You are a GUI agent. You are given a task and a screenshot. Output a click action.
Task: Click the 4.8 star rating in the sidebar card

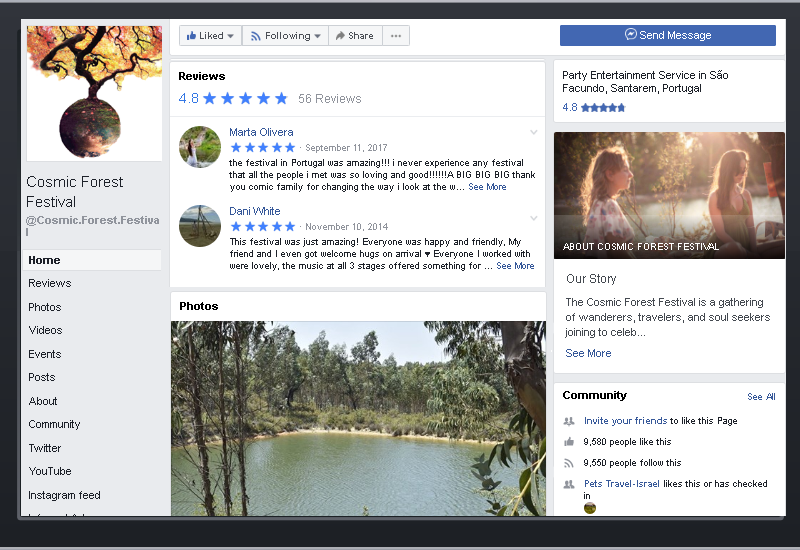click(x=593, y=107)
